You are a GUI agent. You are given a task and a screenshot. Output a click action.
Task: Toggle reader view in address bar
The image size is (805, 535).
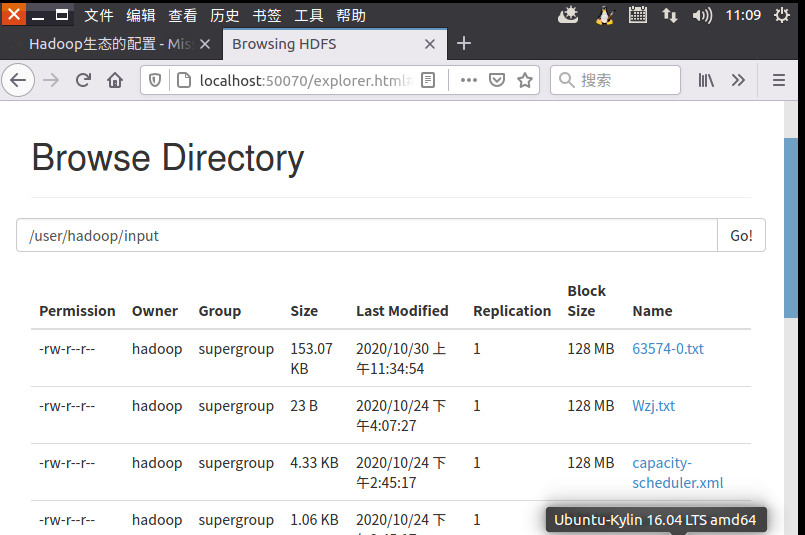(428, 81)
